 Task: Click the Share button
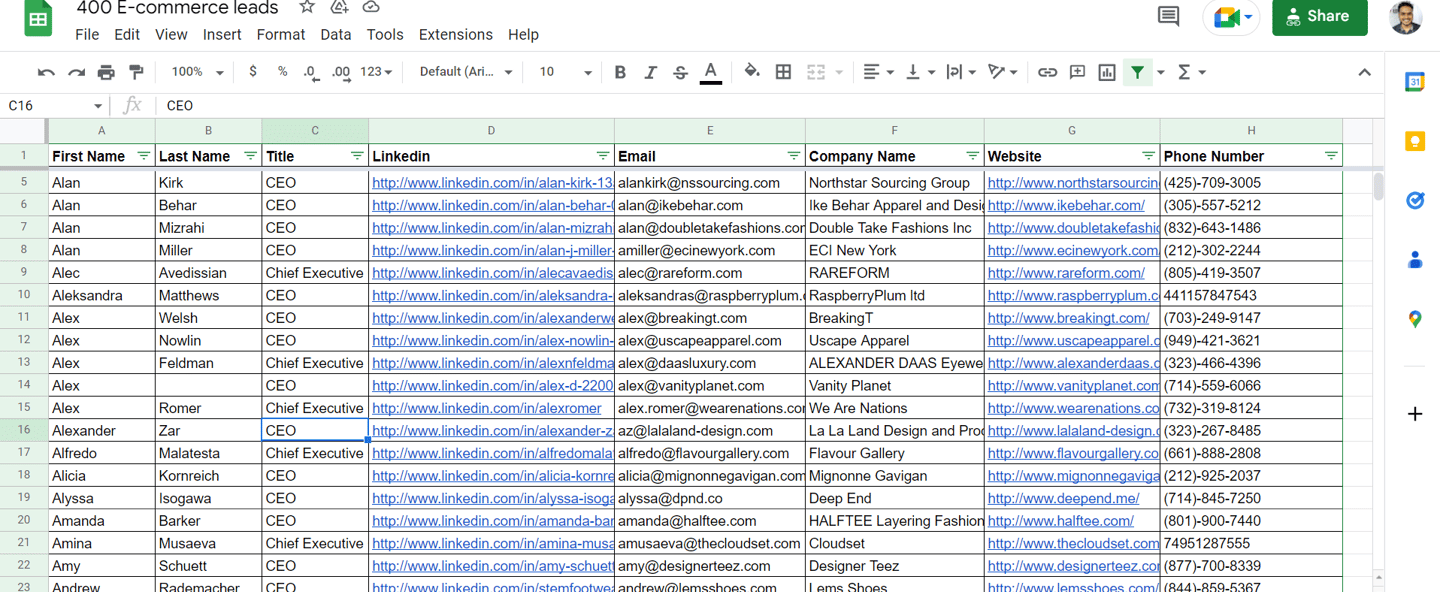(1319, 16)
